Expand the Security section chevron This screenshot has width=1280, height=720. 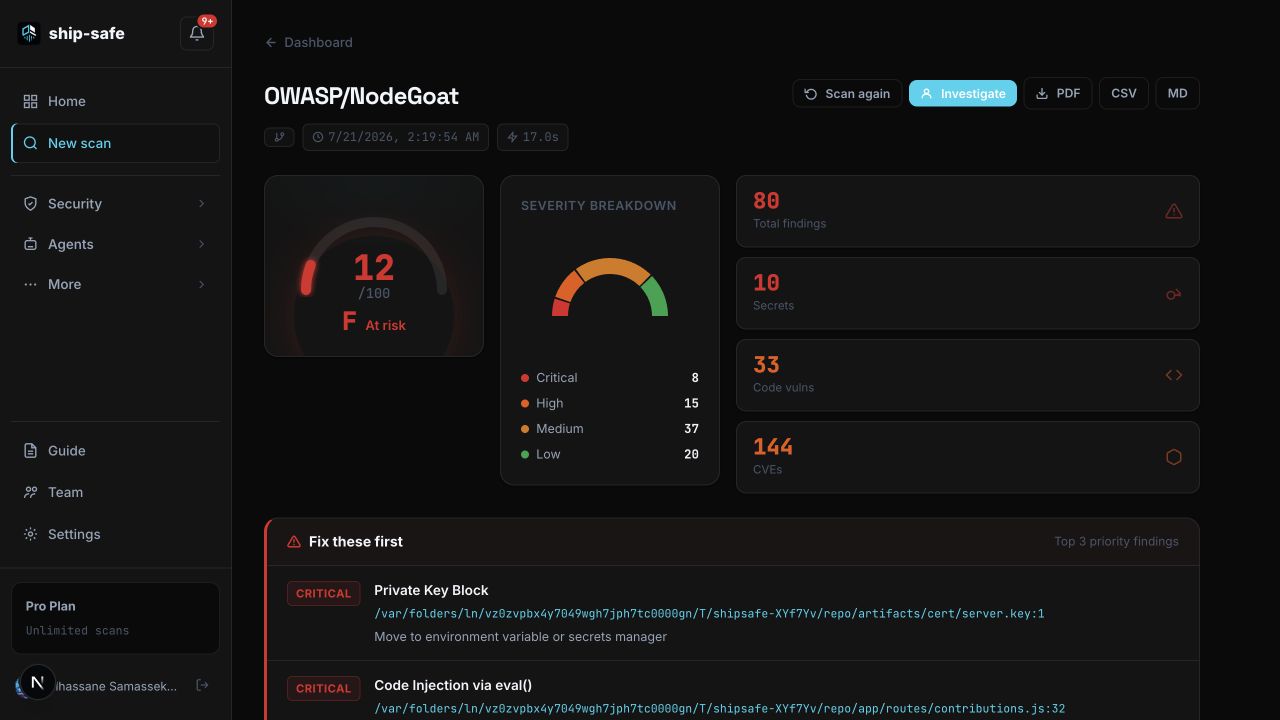[x=201, y=204]
